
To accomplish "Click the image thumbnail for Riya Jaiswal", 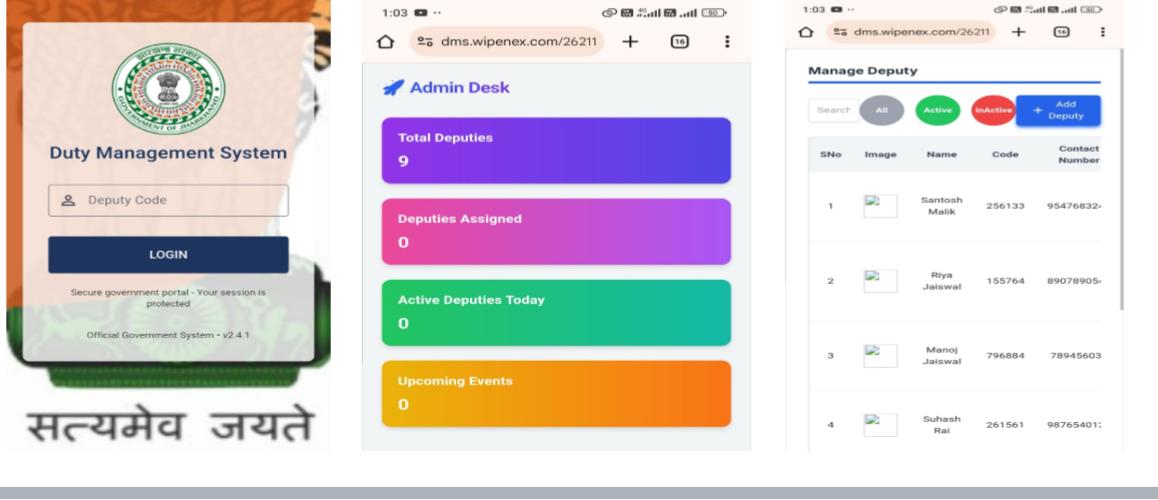I will coord(880,281).
